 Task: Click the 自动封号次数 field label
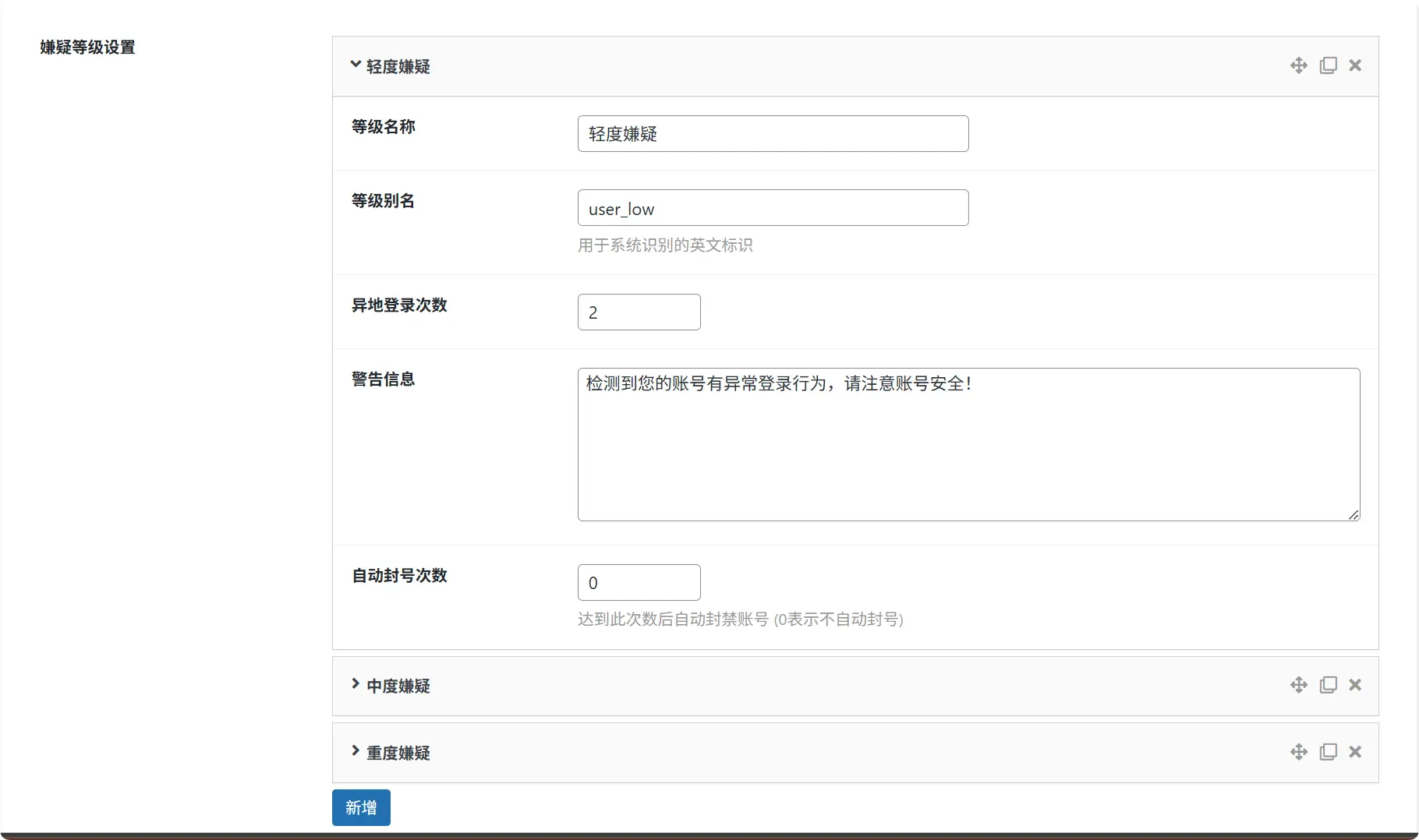[x=399, y=576]
